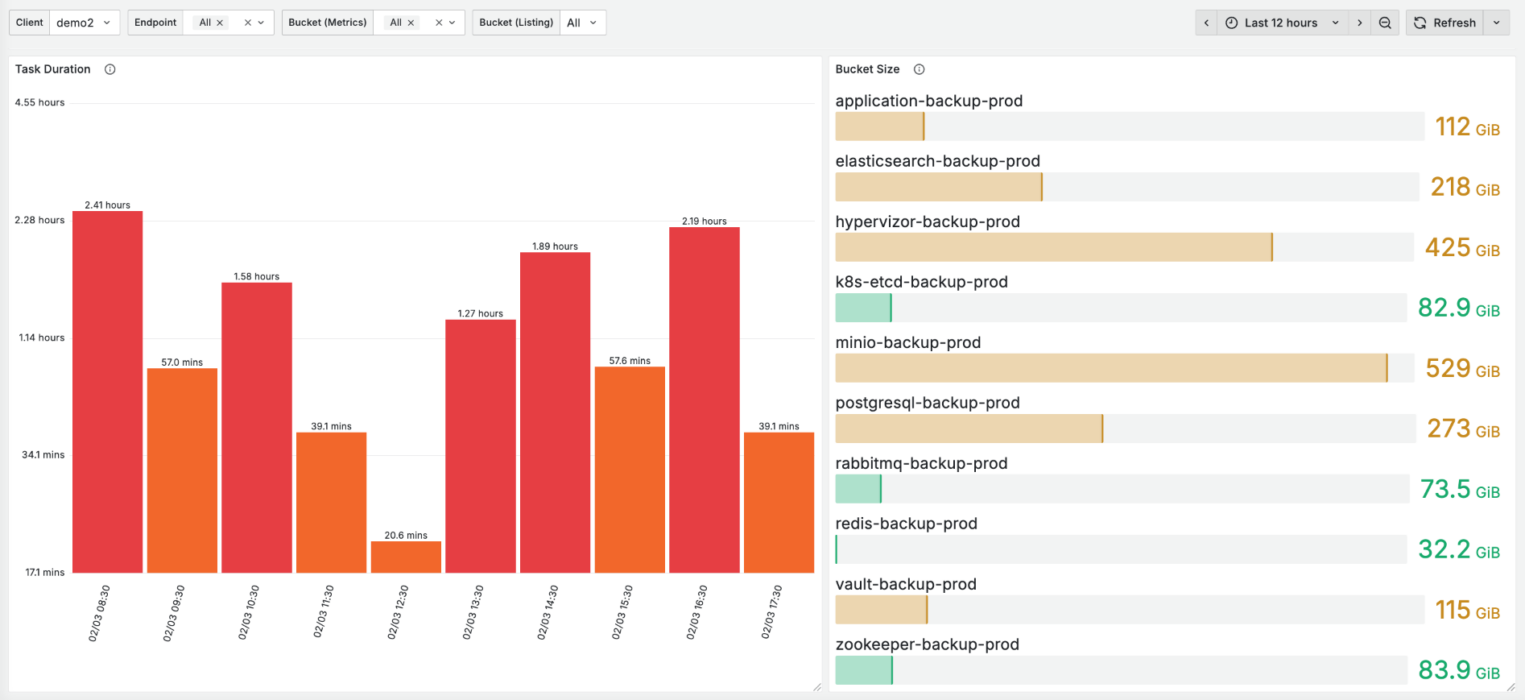Image resolution: width=1525 pixels, height=700 pixels.
Task: Open the Bucket Size panel title menu
Action: (867, 70)
